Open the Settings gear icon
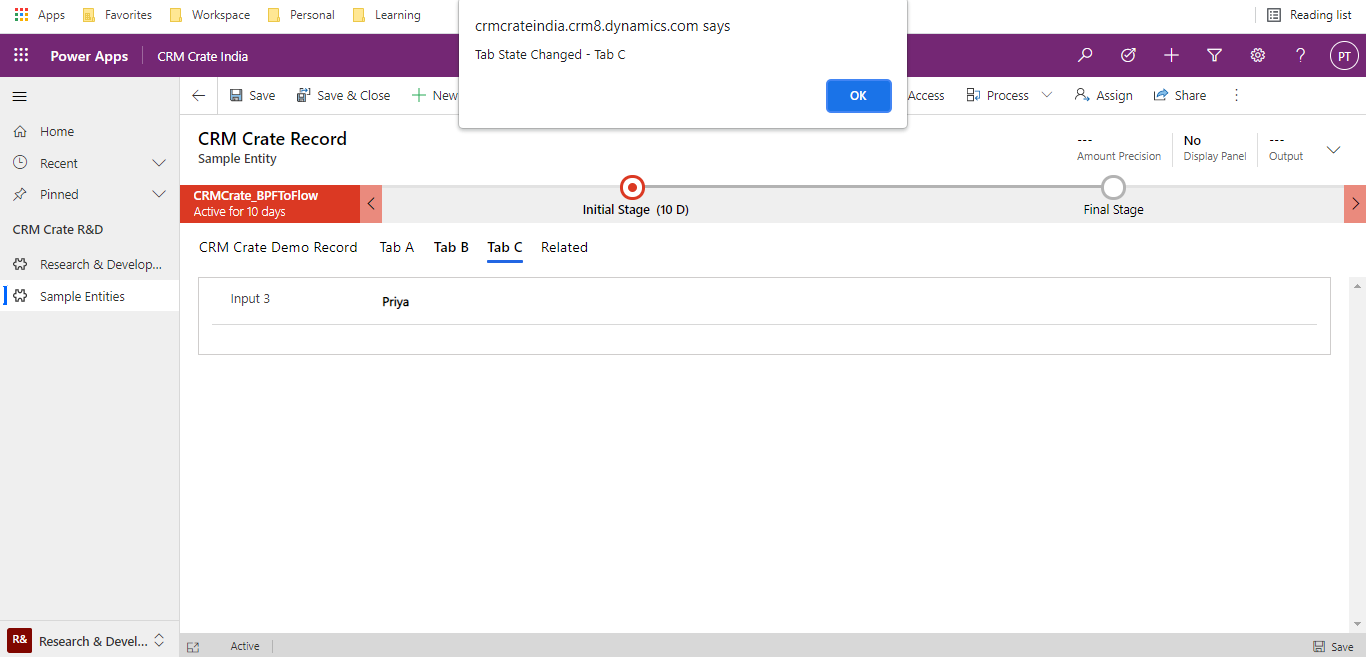 tap(1257, 55)
